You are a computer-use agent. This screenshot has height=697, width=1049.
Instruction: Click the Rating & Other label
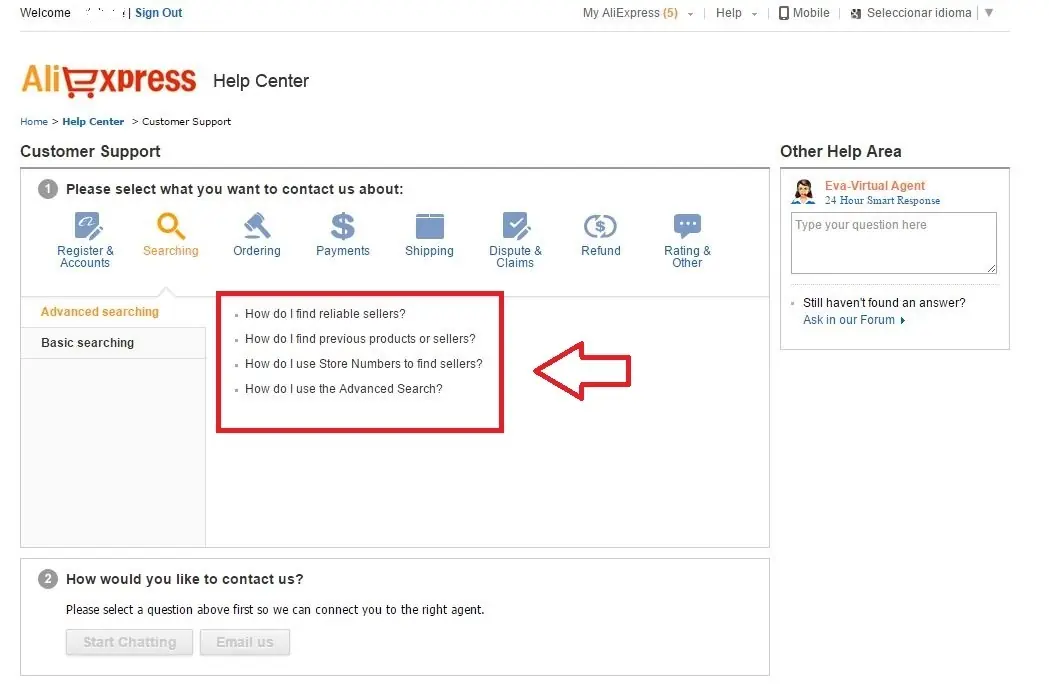687,257
